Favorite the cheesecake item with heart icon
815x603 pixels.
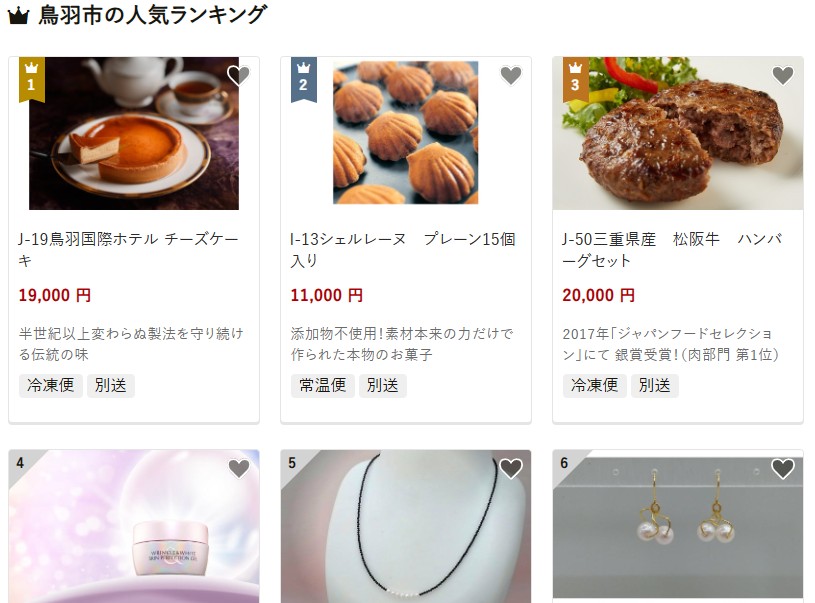[x=239, y=76]
